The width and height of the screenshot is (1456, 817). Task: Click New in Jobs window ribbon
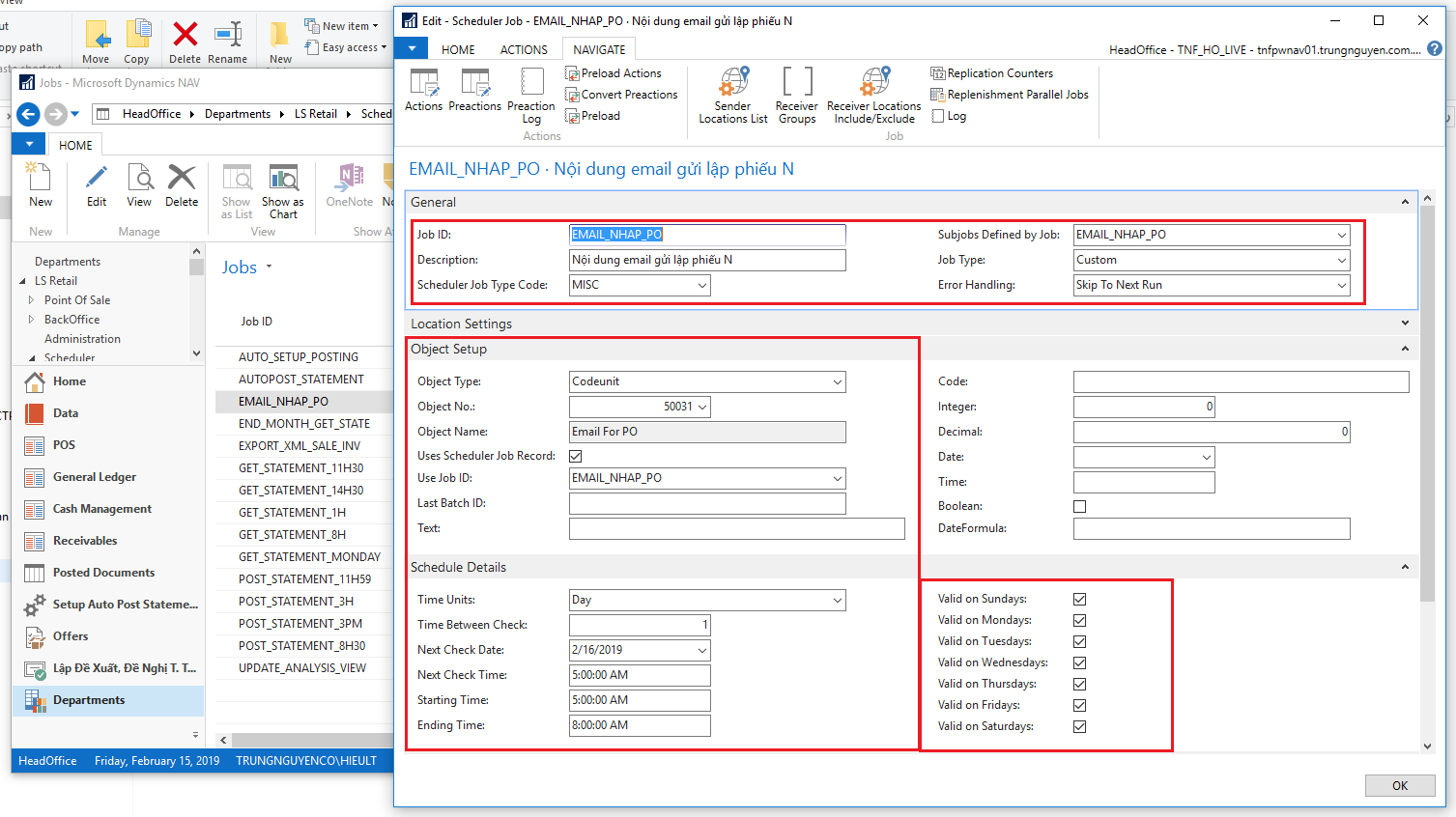(41, 185)
